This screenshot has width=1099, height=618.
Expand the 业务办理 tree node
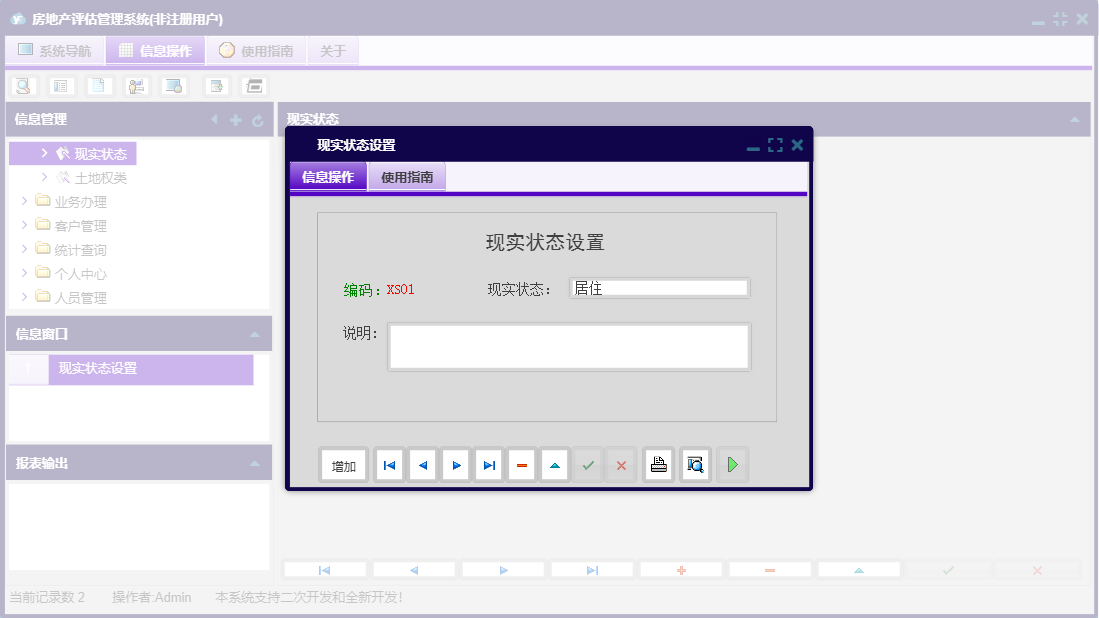coord(24,200)
